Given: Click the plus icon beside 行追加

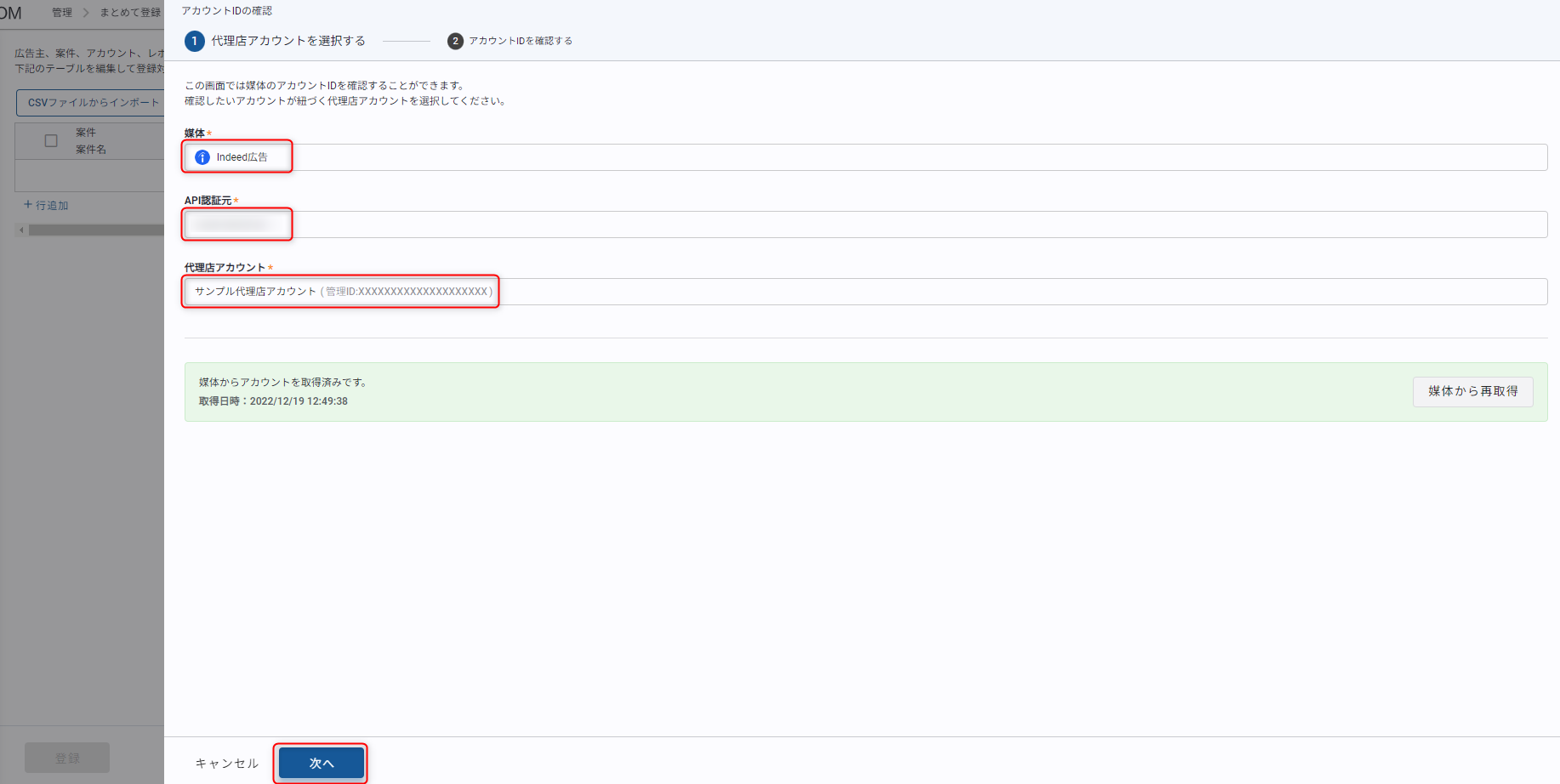Looking at the screenshot, I should tap(28, 205).
